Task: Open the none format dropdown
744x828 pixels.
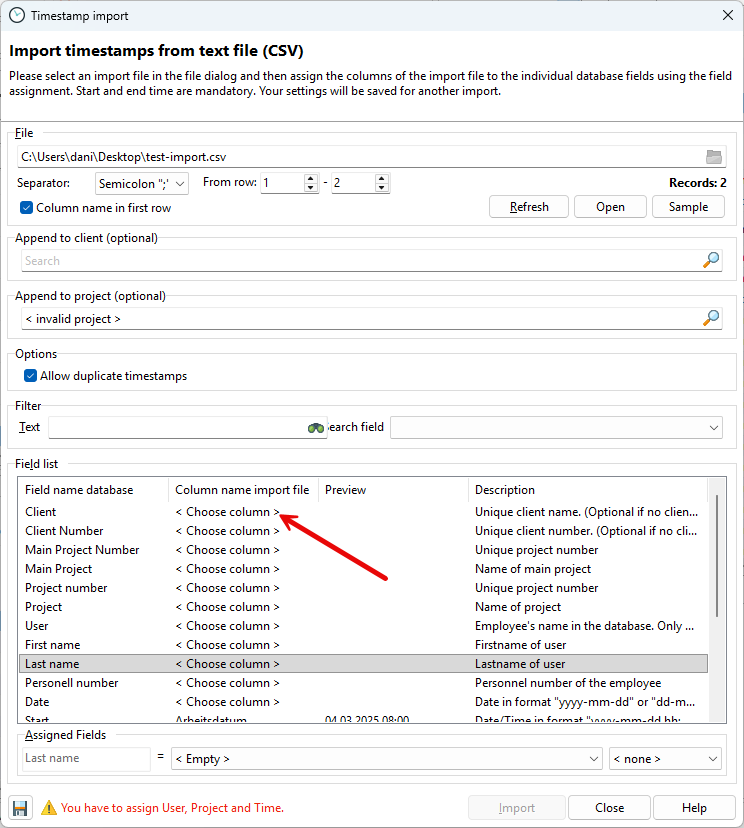Action: pyautogui.click(x=665, y=759)
